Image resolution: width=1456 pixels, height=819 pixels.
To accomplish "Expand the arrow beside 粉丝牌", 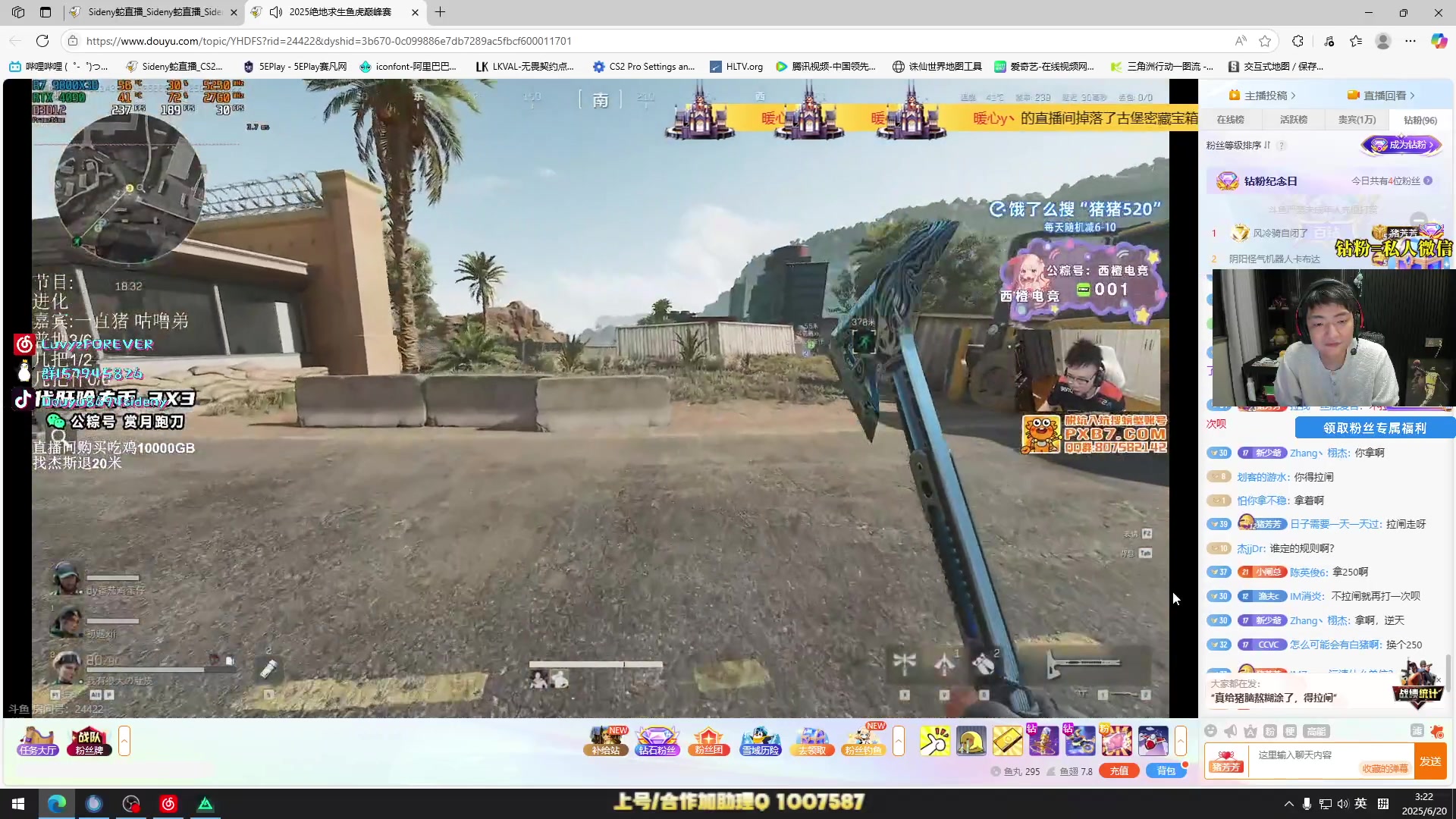I will pyautogui.click(x=124, y=741).
